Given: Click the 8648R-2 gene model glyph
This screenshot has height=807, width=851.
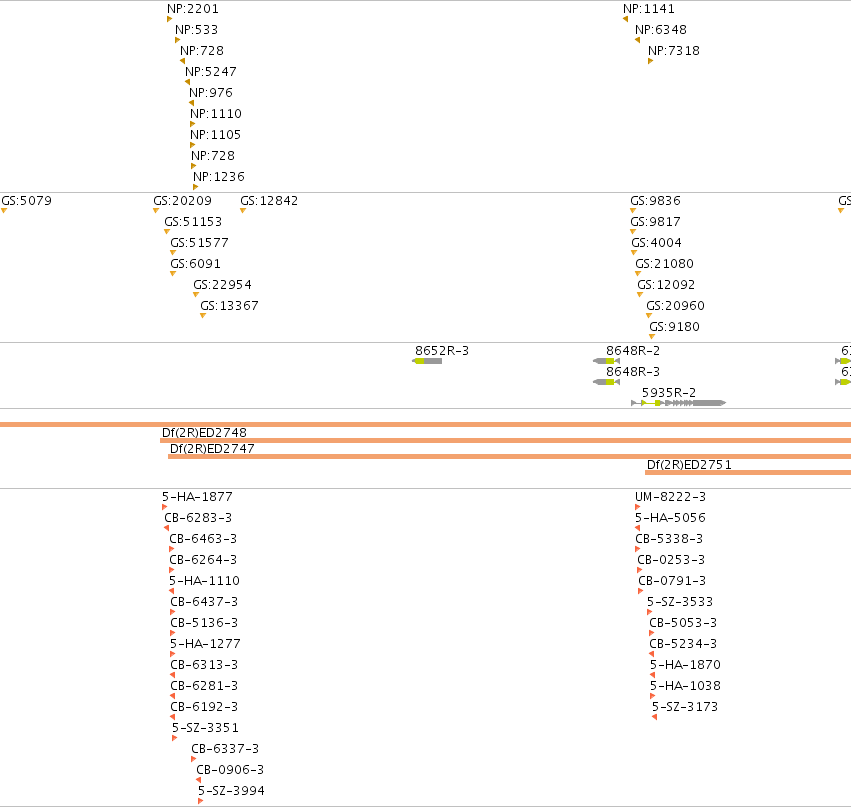Looking at the screenshot, I should (x=606, y=361).
